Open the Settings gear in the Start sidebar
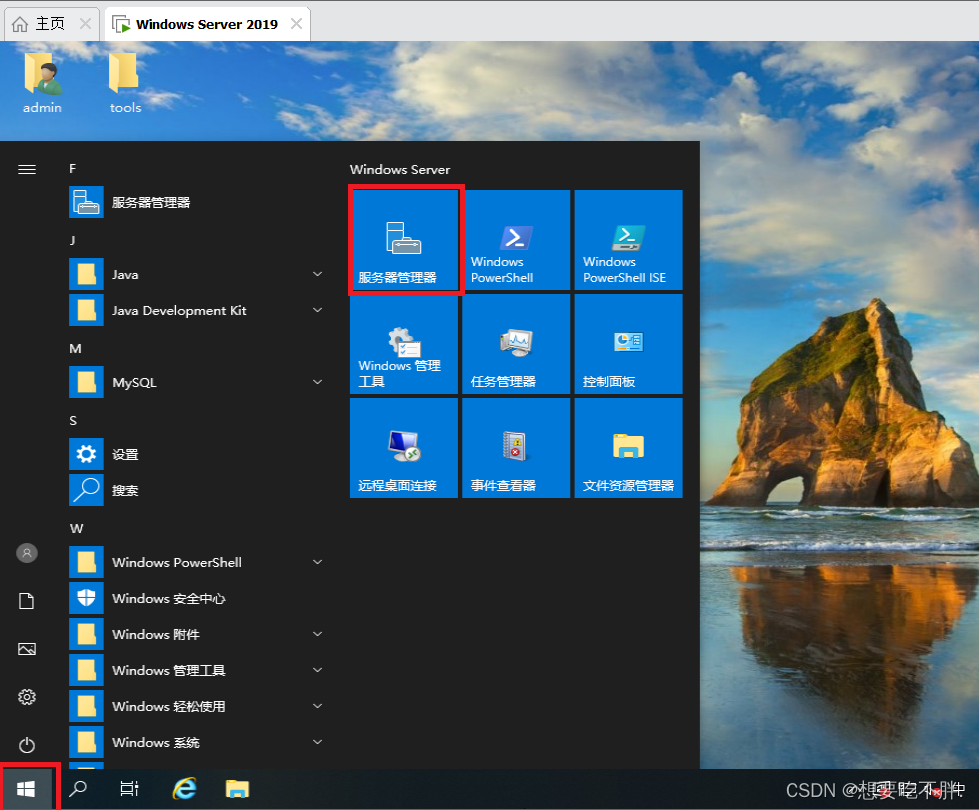 tap(27, 697)
